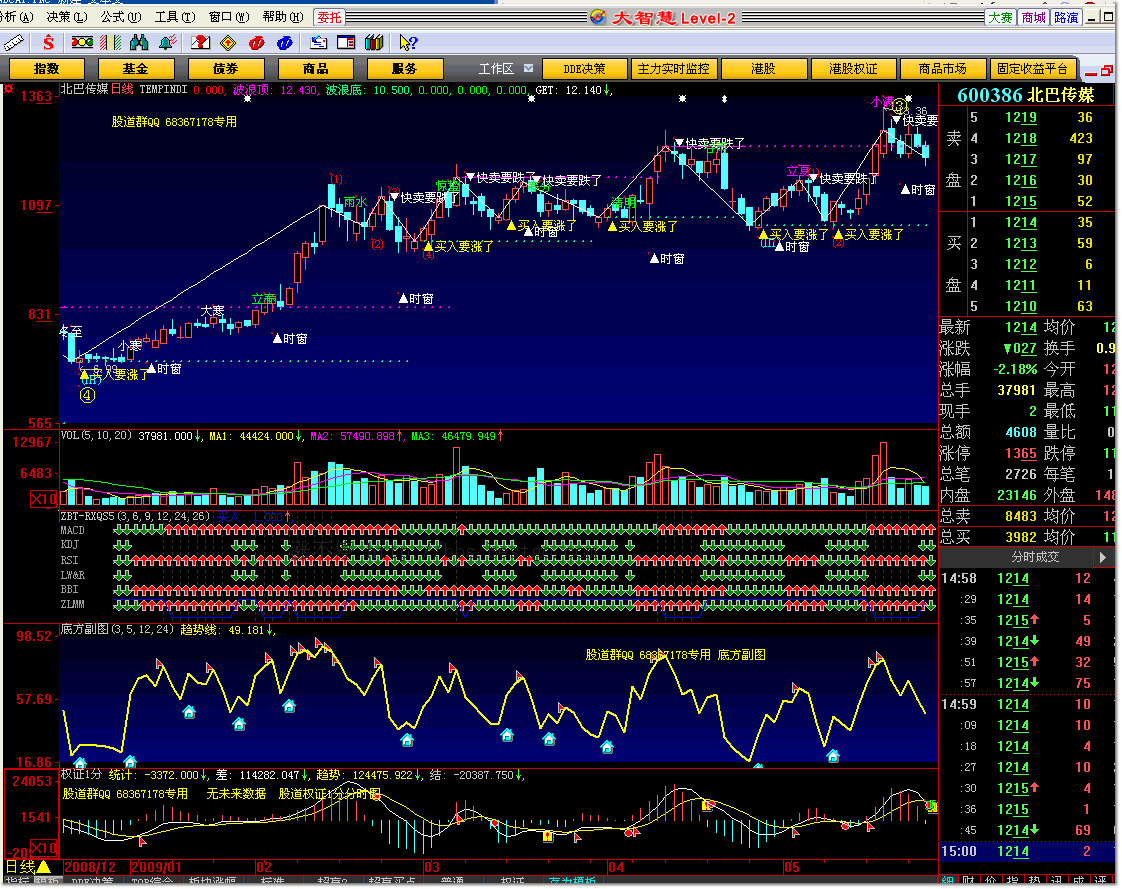Open 固定收益平台 button

coord(1033,69)
